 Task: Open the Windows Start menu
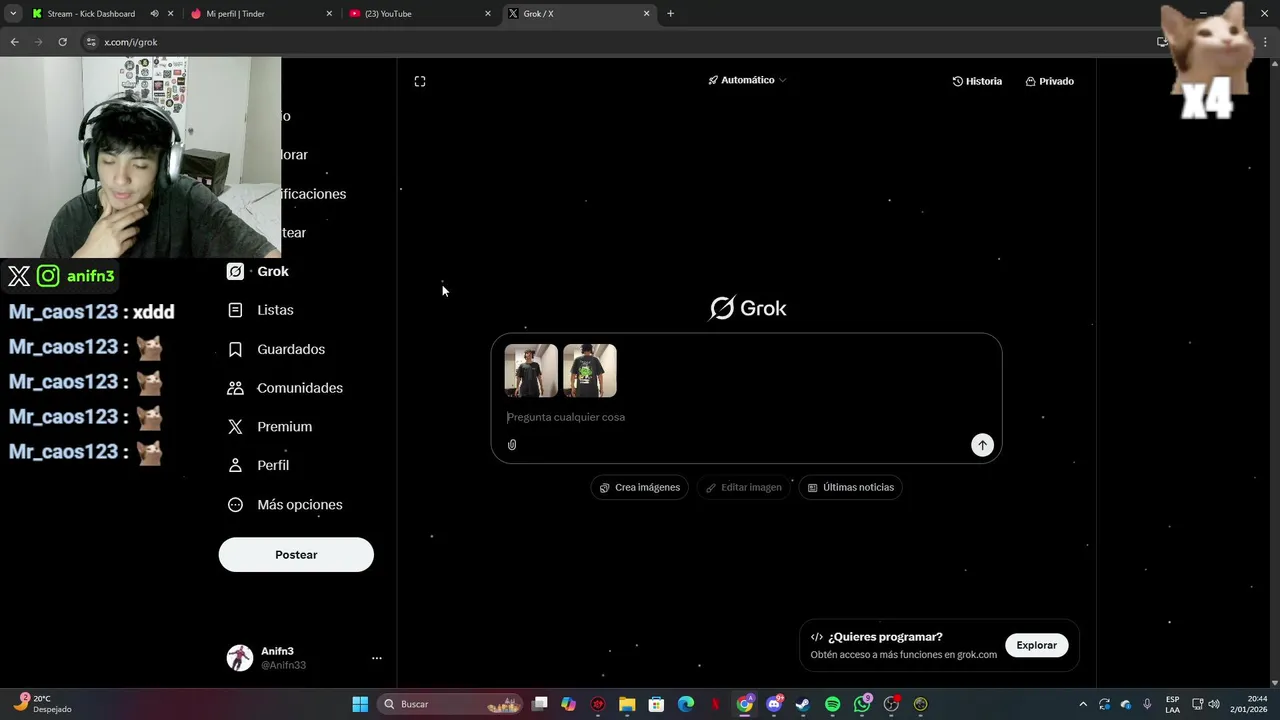[x=360, y=704]
